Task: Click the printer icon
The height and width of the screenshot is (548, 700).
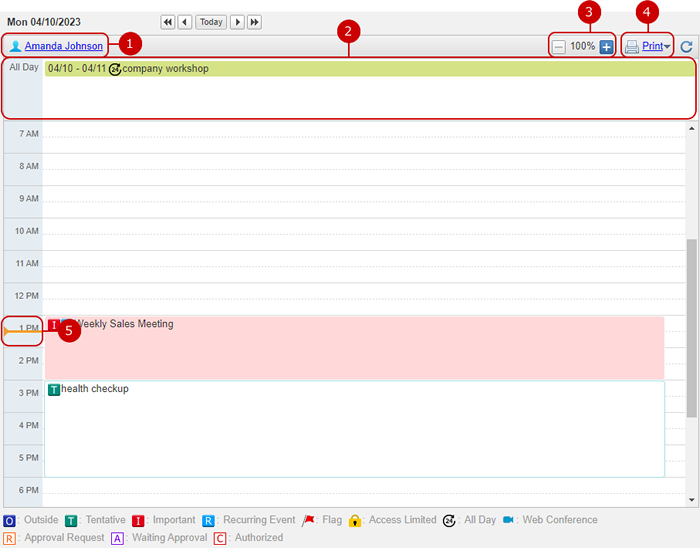Action: click(632, 46)
